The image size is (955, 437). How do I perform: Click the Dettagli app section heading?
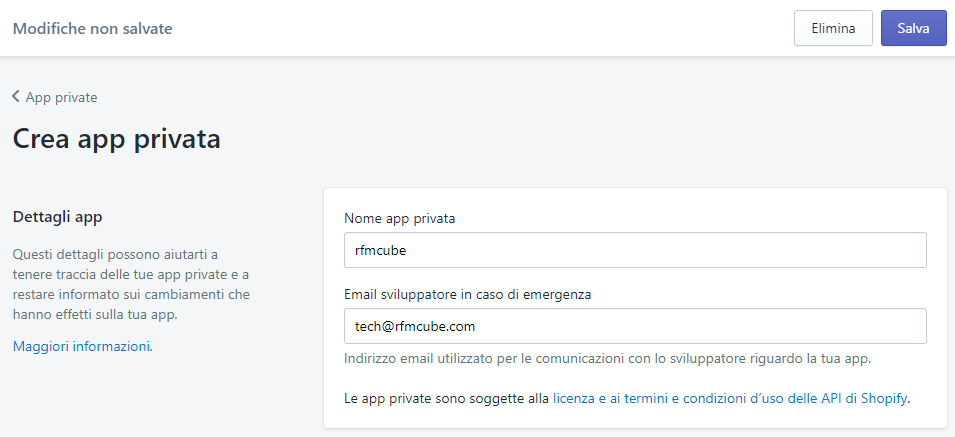point(57,217)
